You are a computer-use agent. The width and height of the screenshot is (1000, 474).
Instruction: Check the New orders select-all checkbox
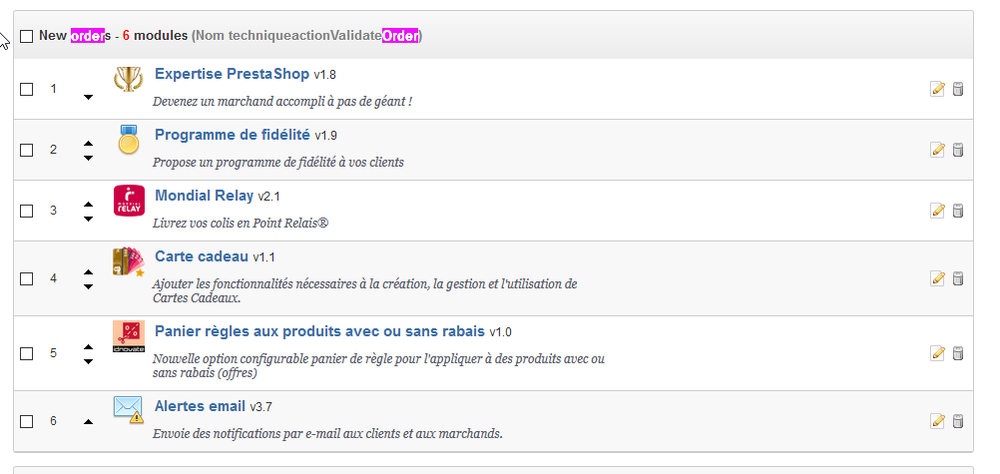(x=26, y=36)
